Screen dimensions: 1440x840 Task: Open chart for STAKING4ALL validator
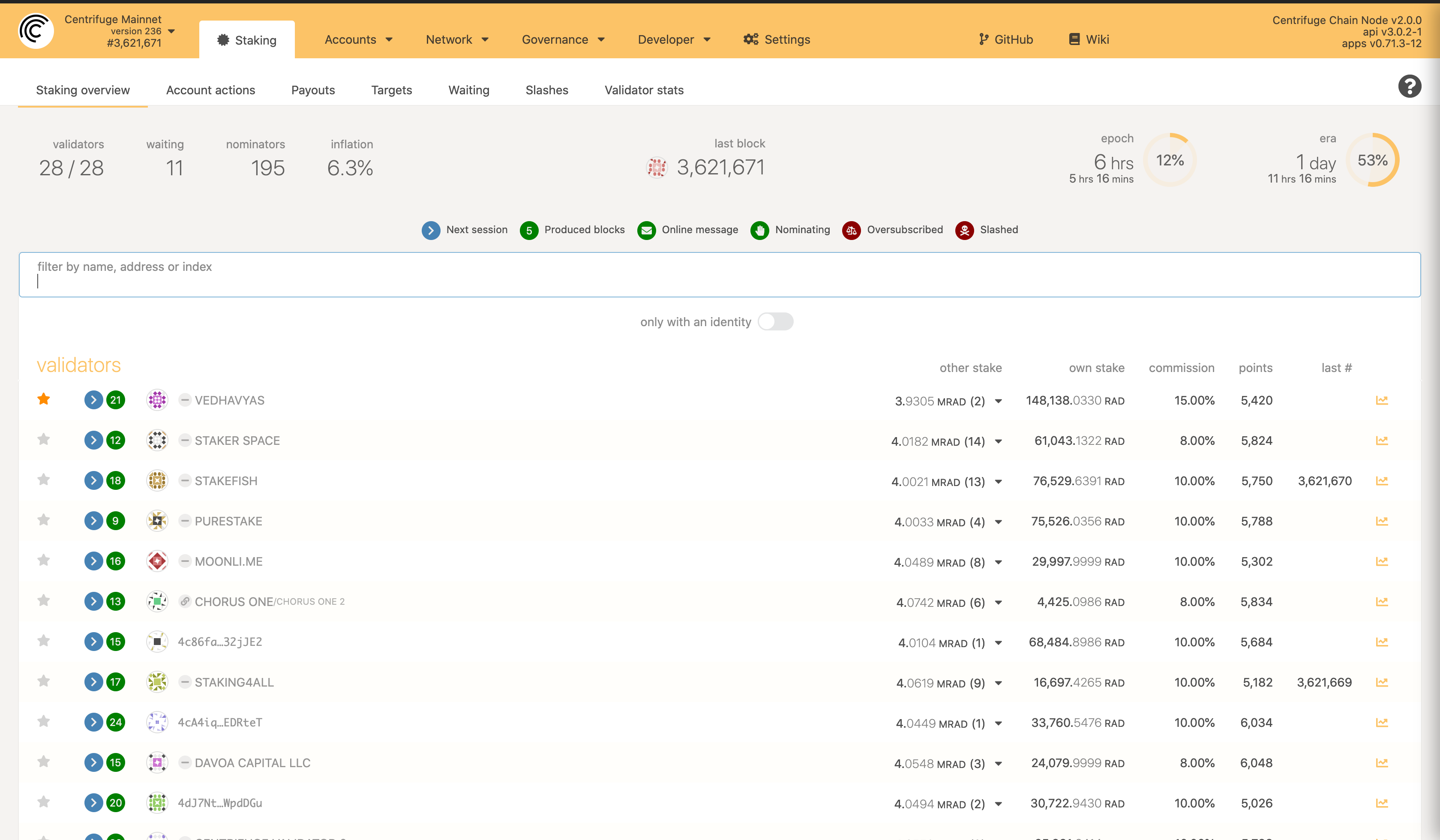coord(1382,682)
